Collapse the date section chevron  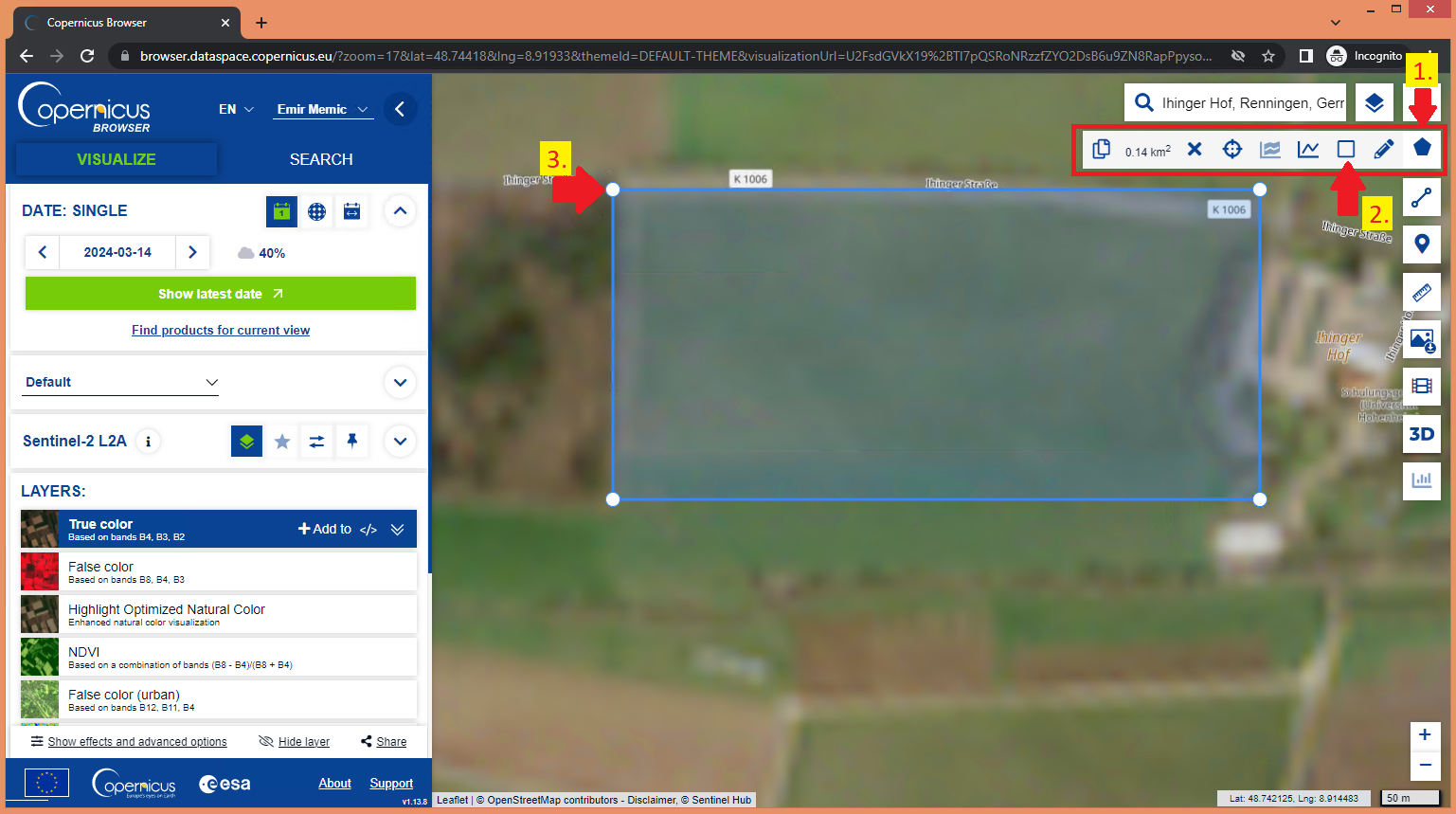click(400, 210)
